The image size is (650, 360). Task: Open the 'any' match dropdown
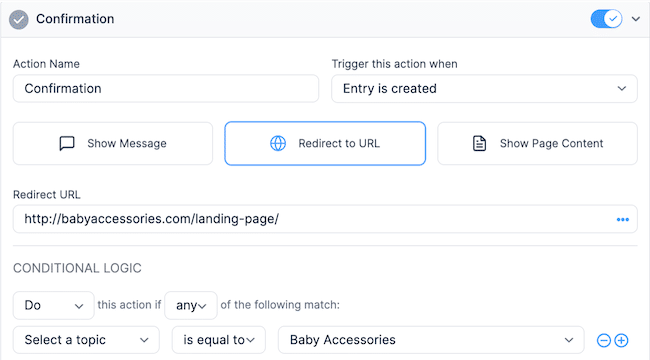point(191,305)
